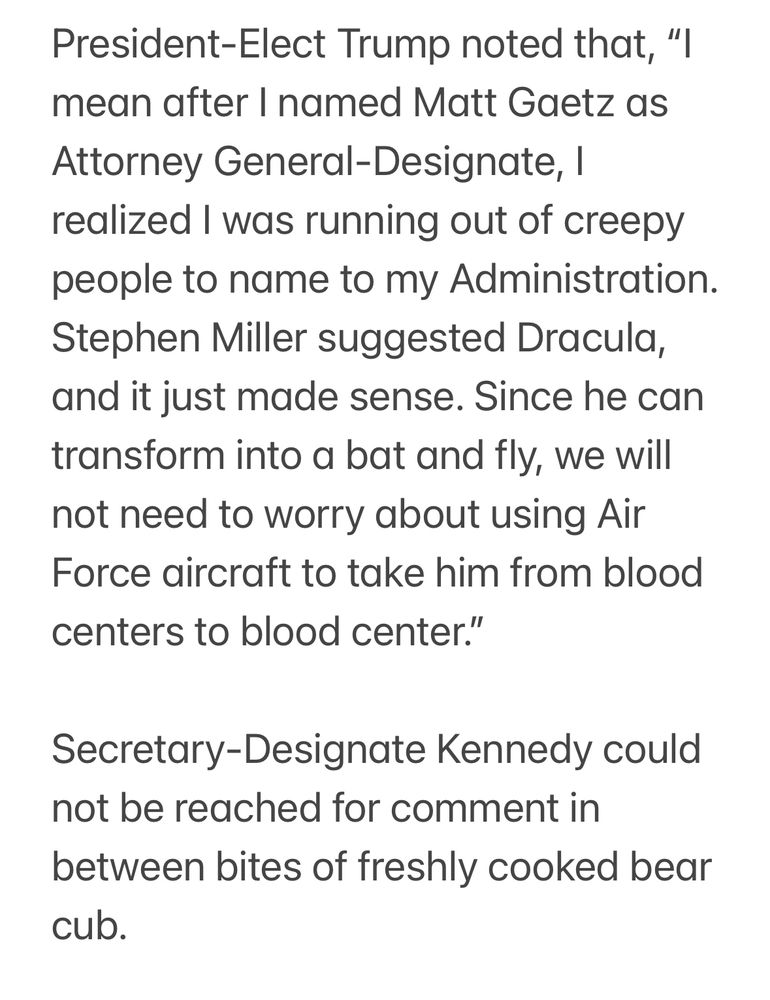This screenshot has height=1000, width=770.
Task: Click the word "aircraft"
Action: click(226, 573)
